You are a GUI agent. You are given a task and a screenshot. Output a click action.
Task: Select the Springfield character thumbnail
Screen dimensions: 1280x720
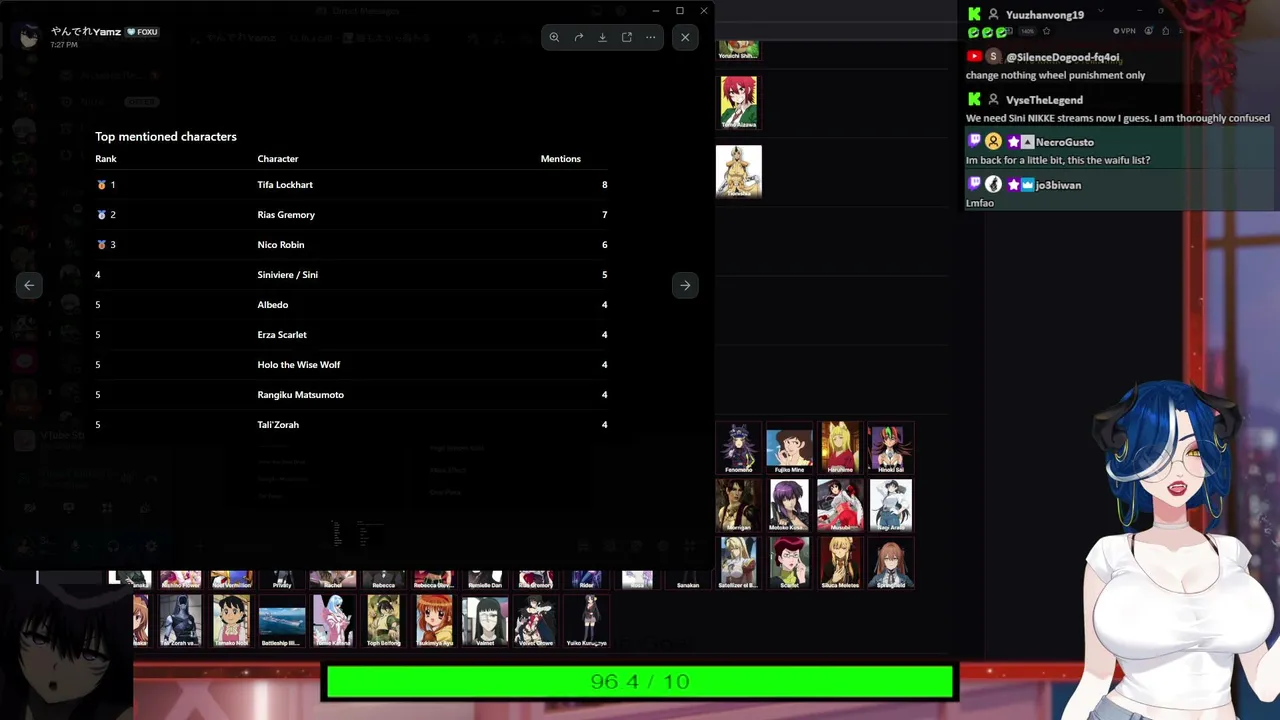(x=891, y=563)
